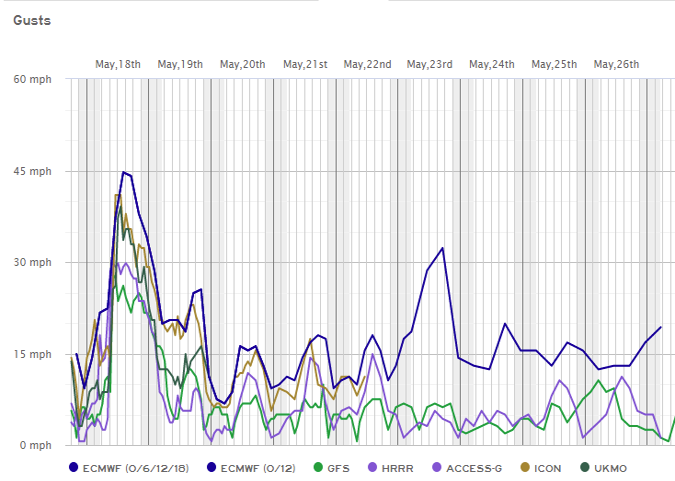Viewport: 675px width, 481px height.
Task: Select the May,18th date label
Action: [117, 64]
